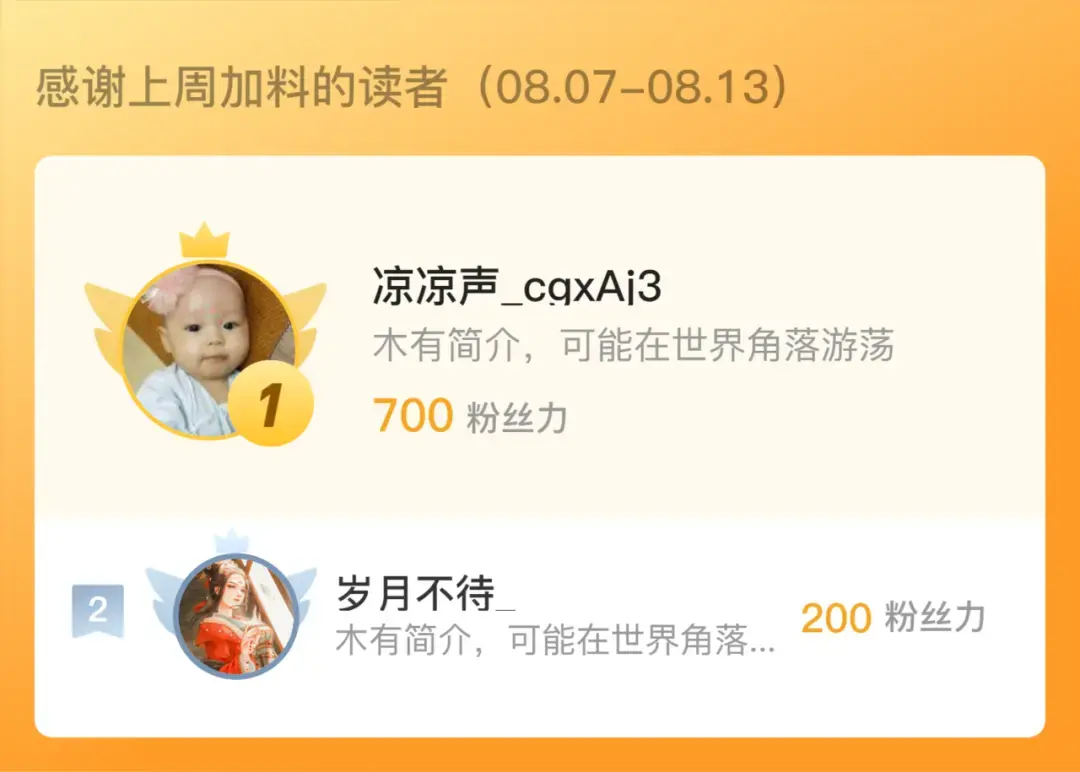
Task: Open the avatar of 凉凉声_cqxAj3
Action: tap(209, 350)
